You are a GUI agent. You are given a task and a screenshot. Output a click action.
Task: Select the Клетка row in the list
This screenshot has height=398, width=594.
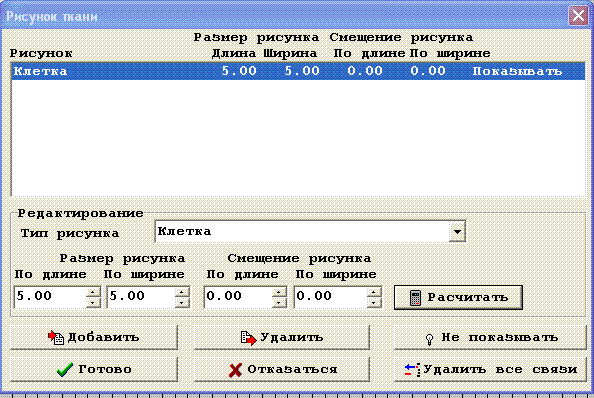click(x=298, y=71)
